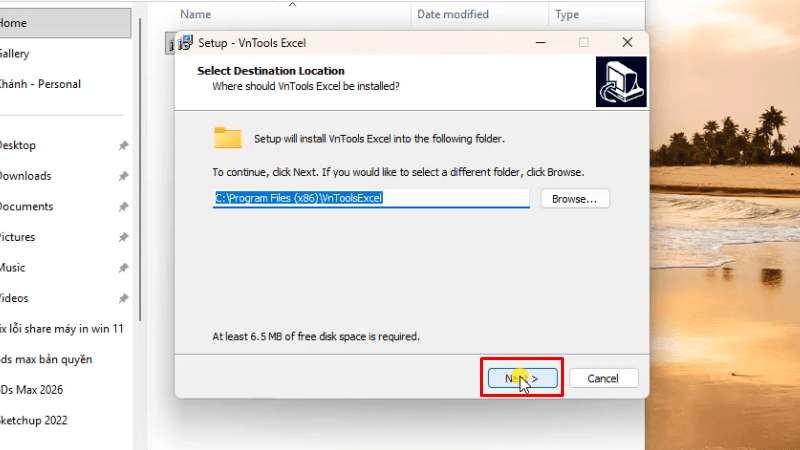Click the navigation pane scrollbar
This screenshot has width=800, height=450.
[x=140, y=168]
